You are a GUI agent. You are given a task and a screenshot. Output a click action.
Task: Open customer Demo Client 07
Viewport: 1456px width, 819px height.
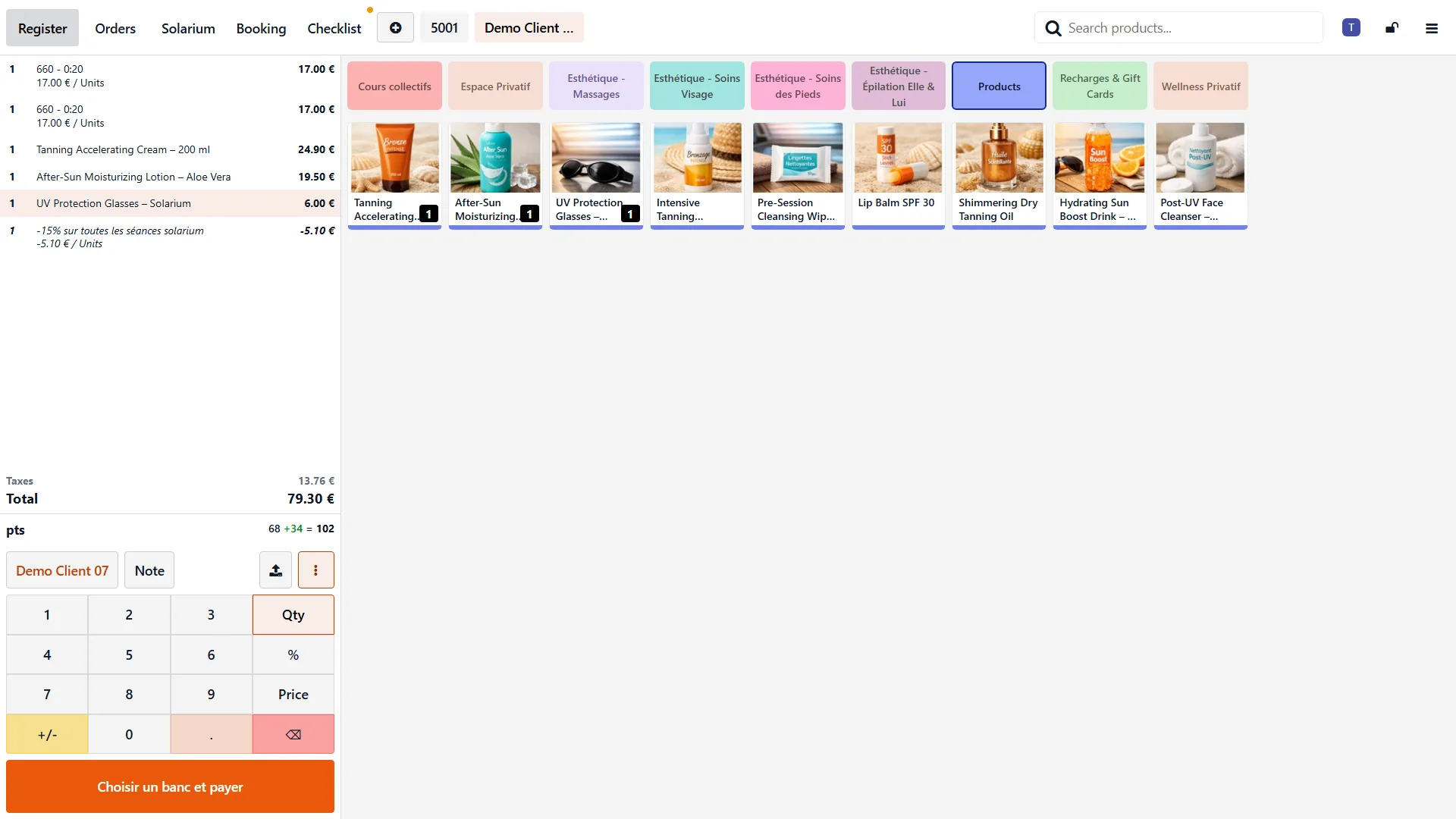(62, 570)
